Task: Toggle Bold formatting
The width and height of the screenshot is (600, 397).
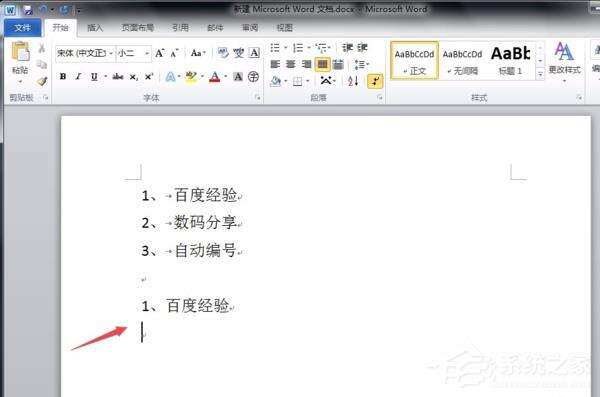Action: (63, 77)
